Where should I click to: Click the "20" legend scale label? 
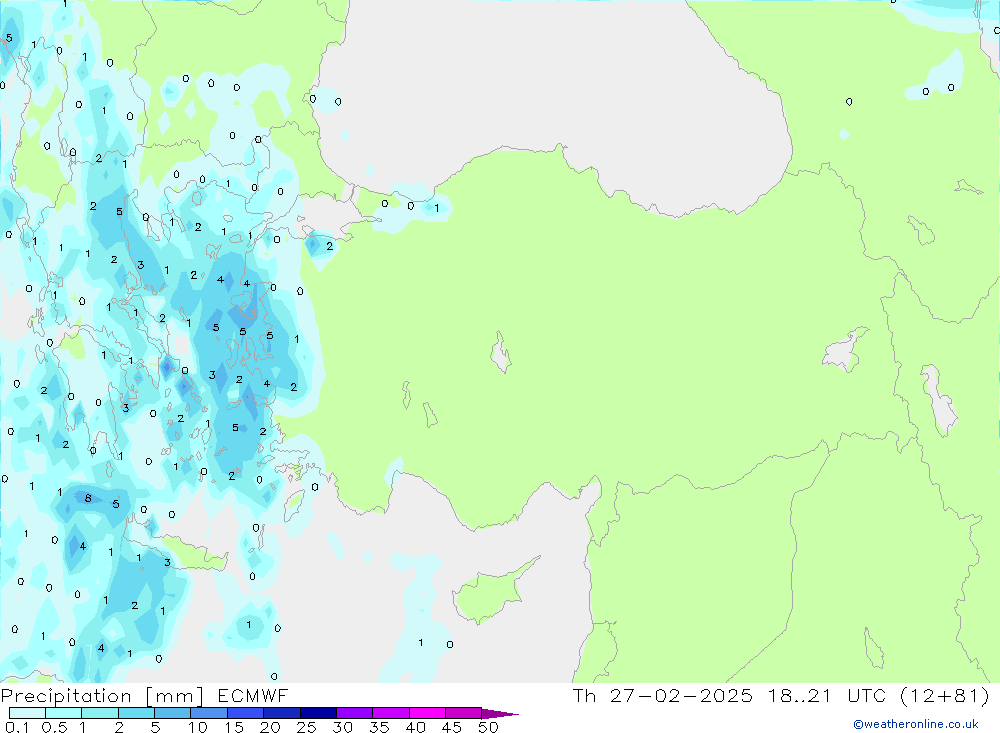pos(270,727)
